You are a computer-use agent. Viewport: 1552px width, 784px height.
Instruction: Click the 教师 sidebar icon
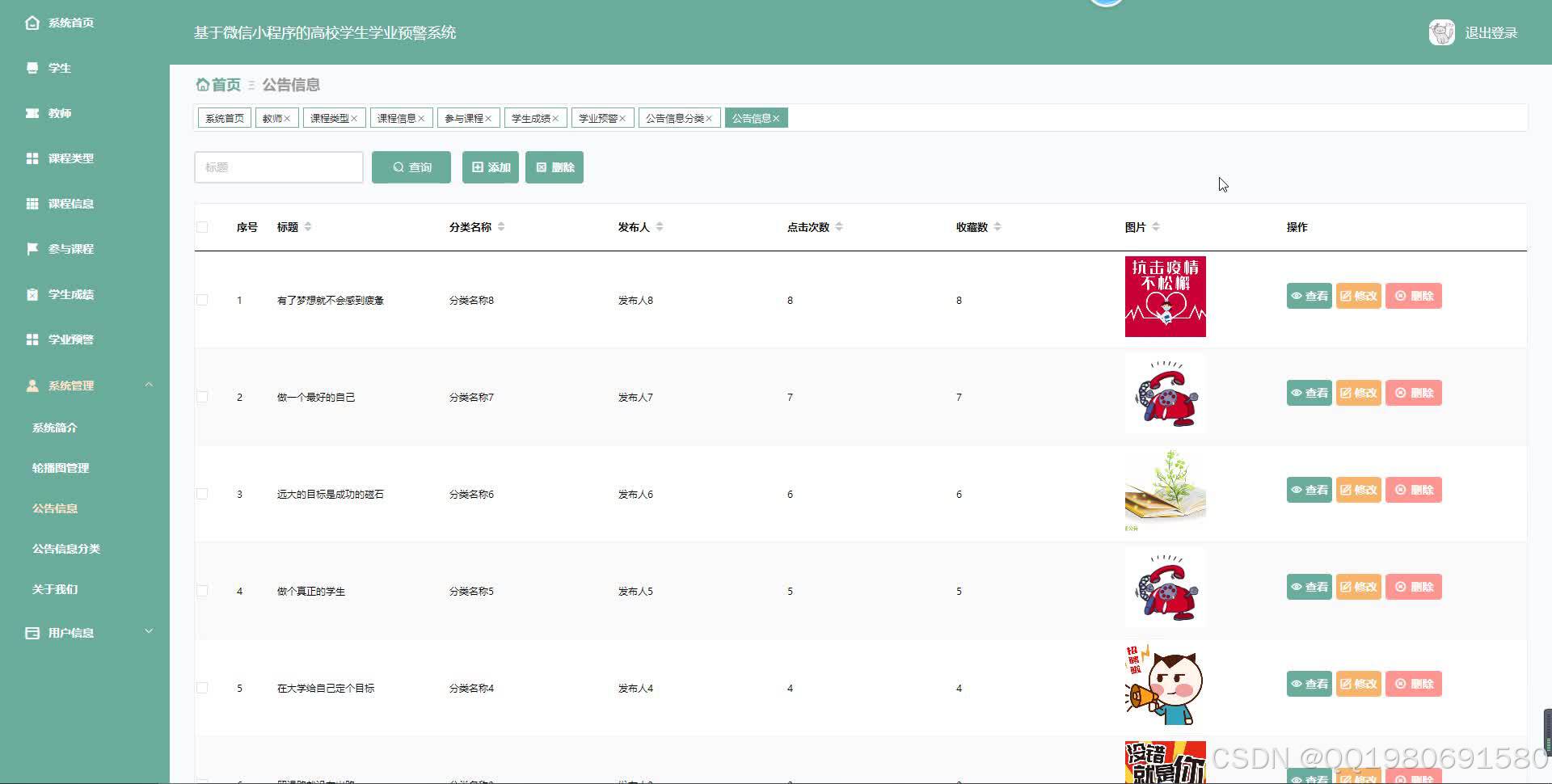[x=32, y=113]
